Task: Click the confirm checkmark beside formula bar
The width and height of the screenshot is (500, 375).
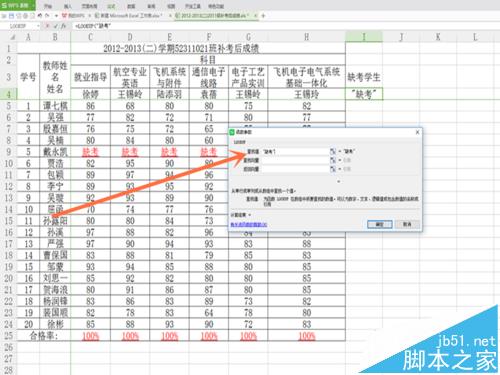Action: click(55, 26)
